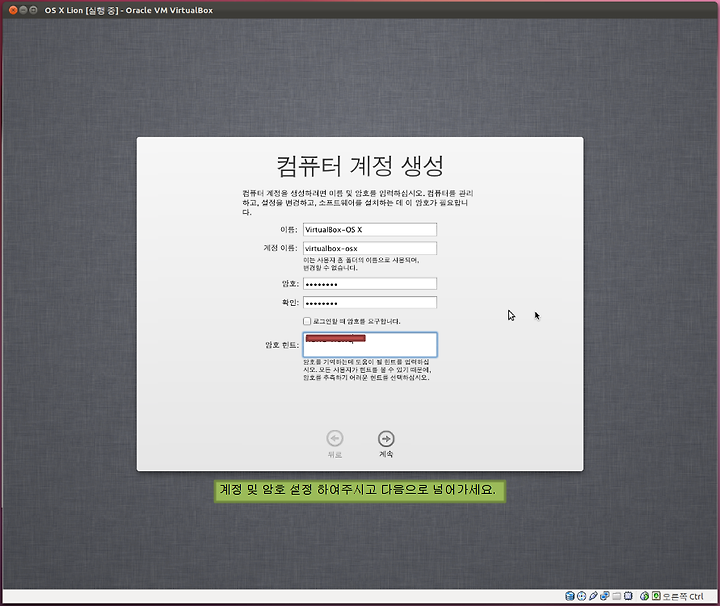Click inside the 암호 힌트 password hint box

point(370,345)
